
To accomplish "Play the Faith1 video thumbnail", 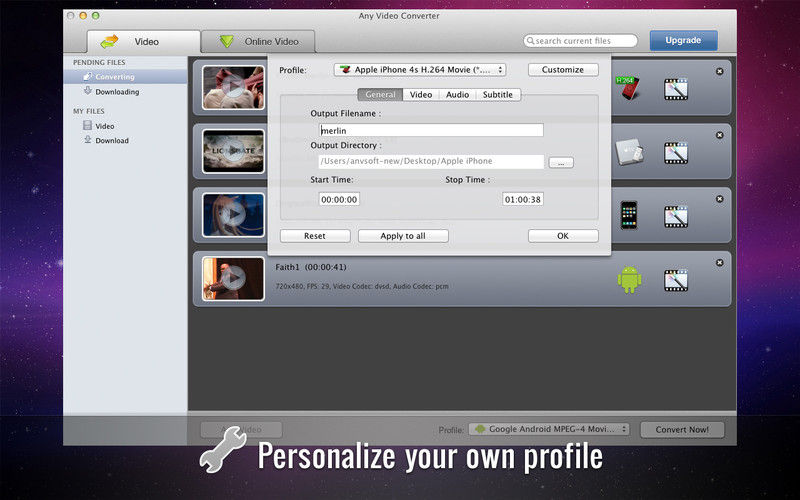I will [233, 278].
